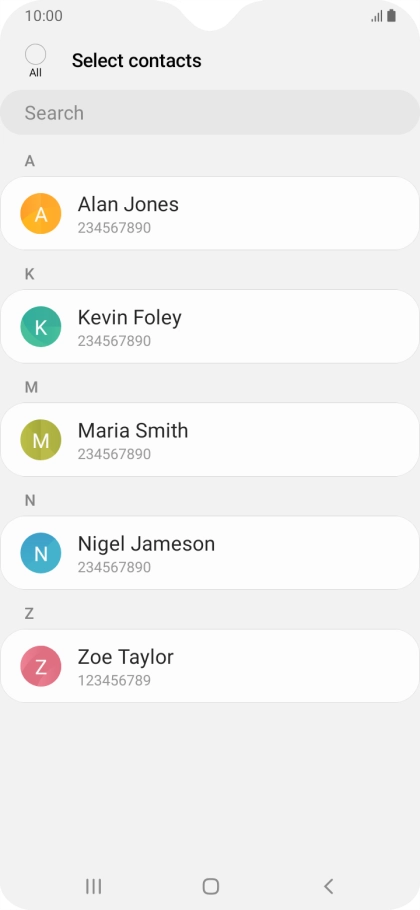Tap Zoe Taylor pink avatar icon

[41, 666]
